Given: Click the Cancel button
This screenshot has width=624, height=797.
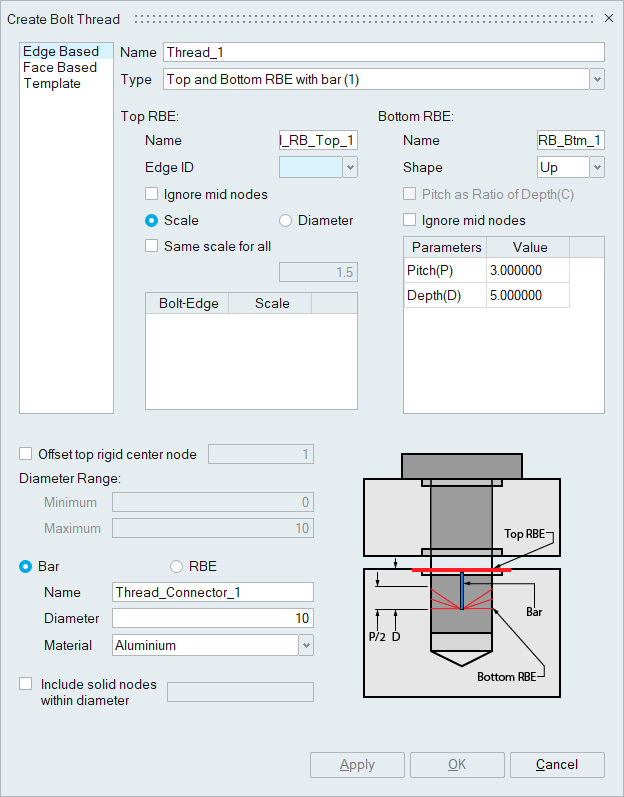Looking at the screenshot, I should [557, 765].
